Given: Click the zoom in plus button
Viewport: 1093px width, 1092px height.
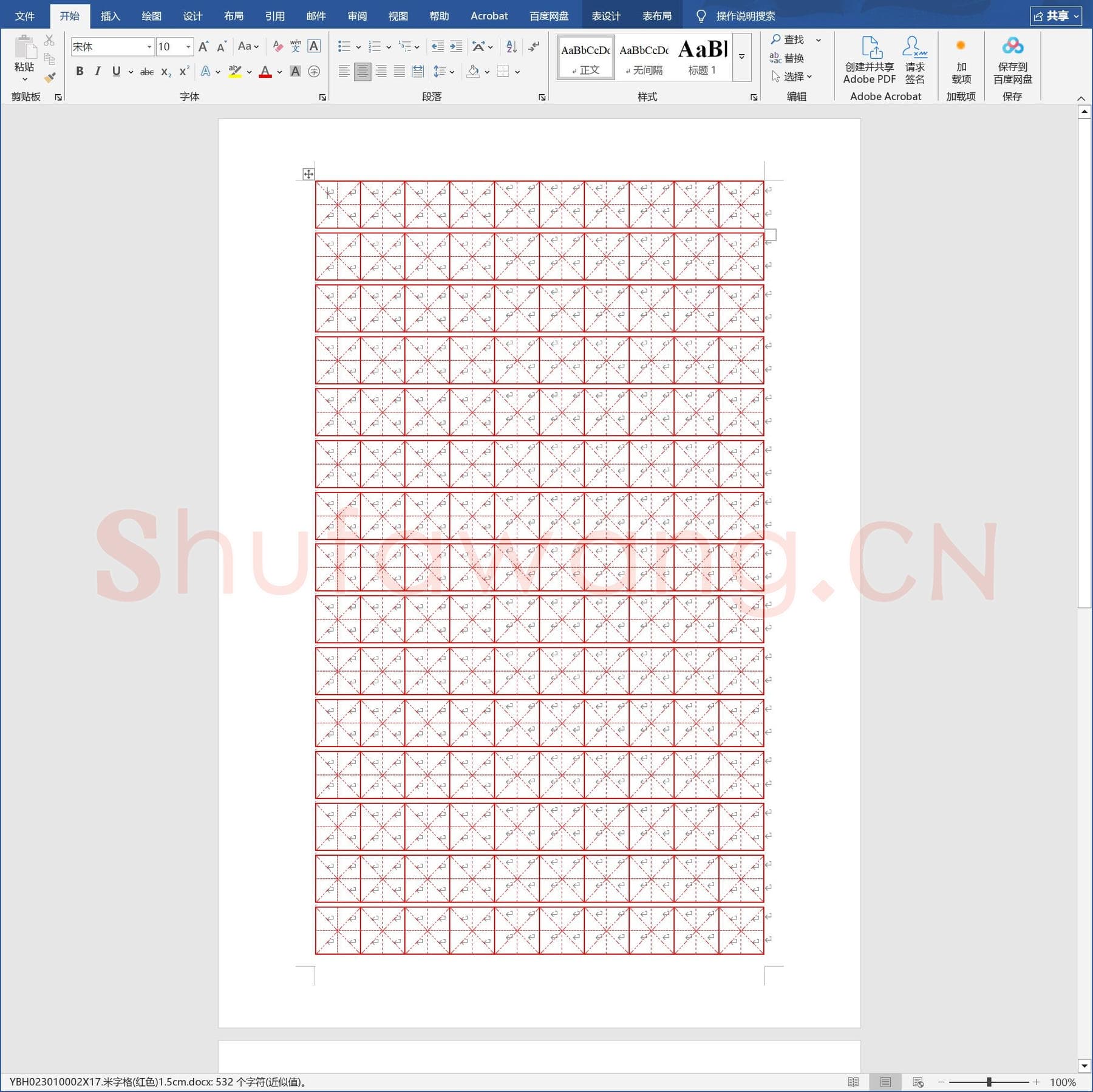Looking at the screenshot, I should point(1037,1082).
